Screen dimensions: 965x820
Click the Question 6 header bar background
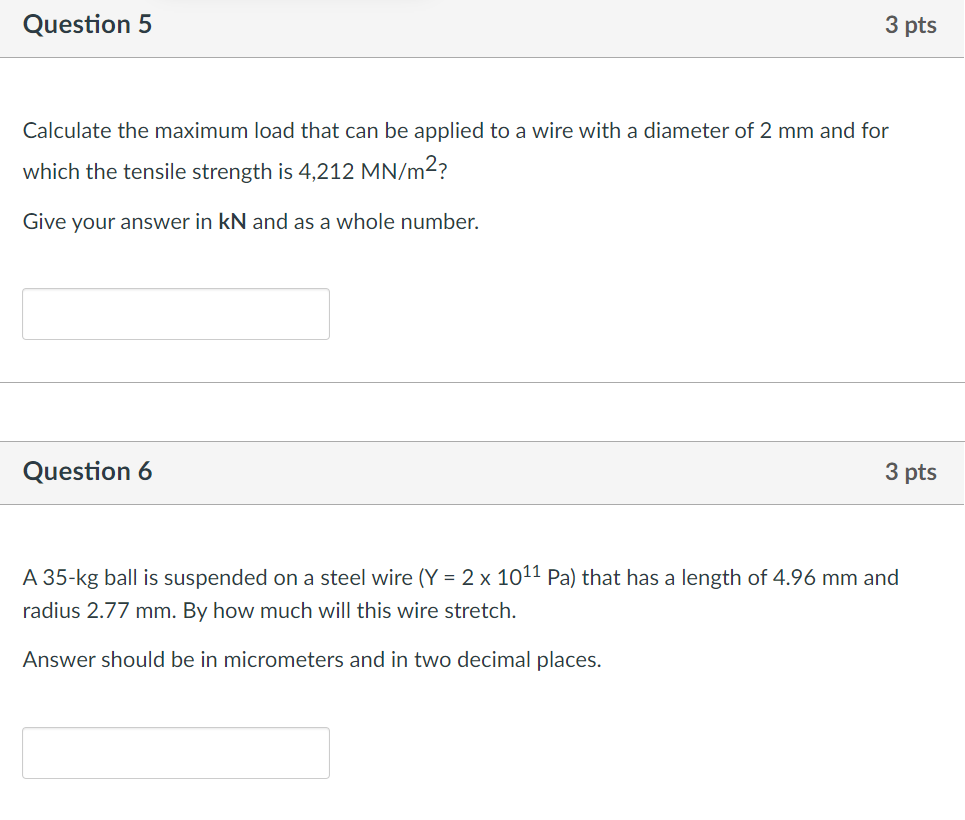500,471
